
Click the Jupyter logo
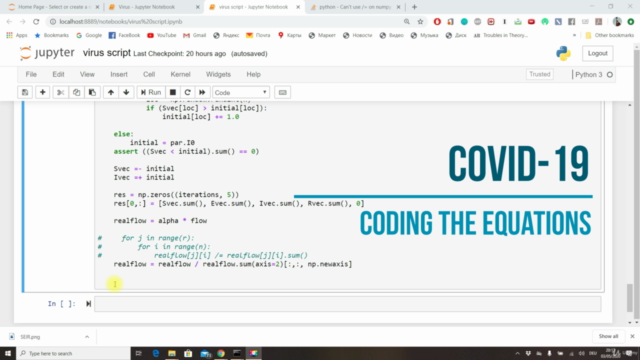(47, 53)
